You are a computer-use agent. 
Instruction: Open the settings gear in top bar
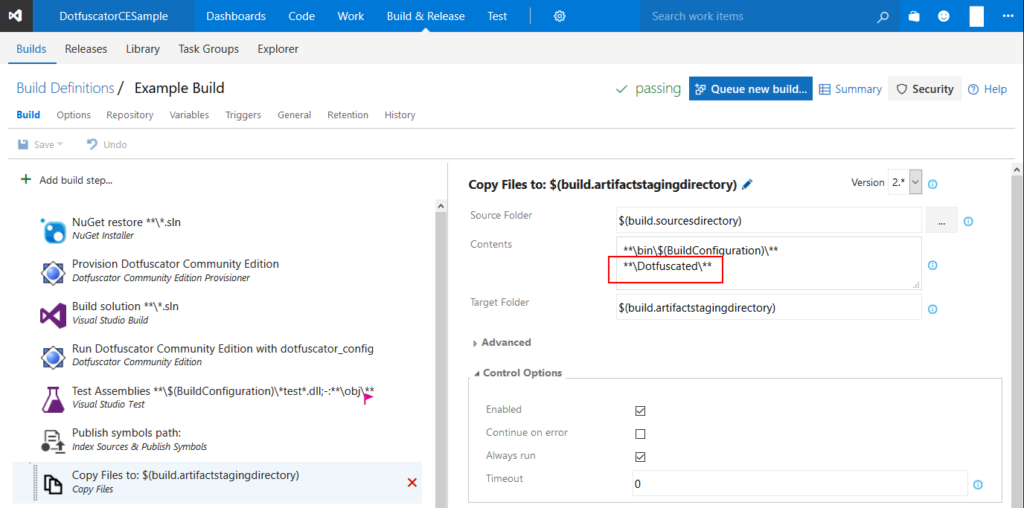559,16
